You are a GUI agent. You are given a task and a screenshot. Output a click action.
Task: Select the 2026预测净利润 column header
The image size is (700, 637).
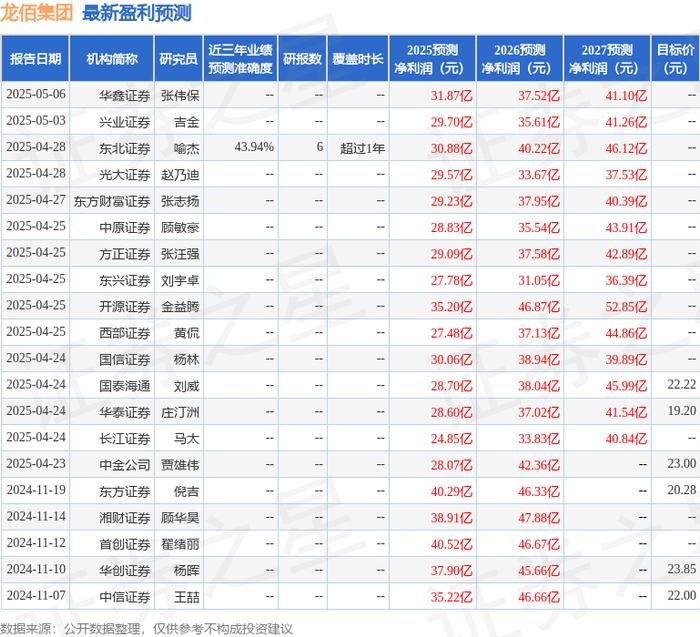click(x=520, y=58)
